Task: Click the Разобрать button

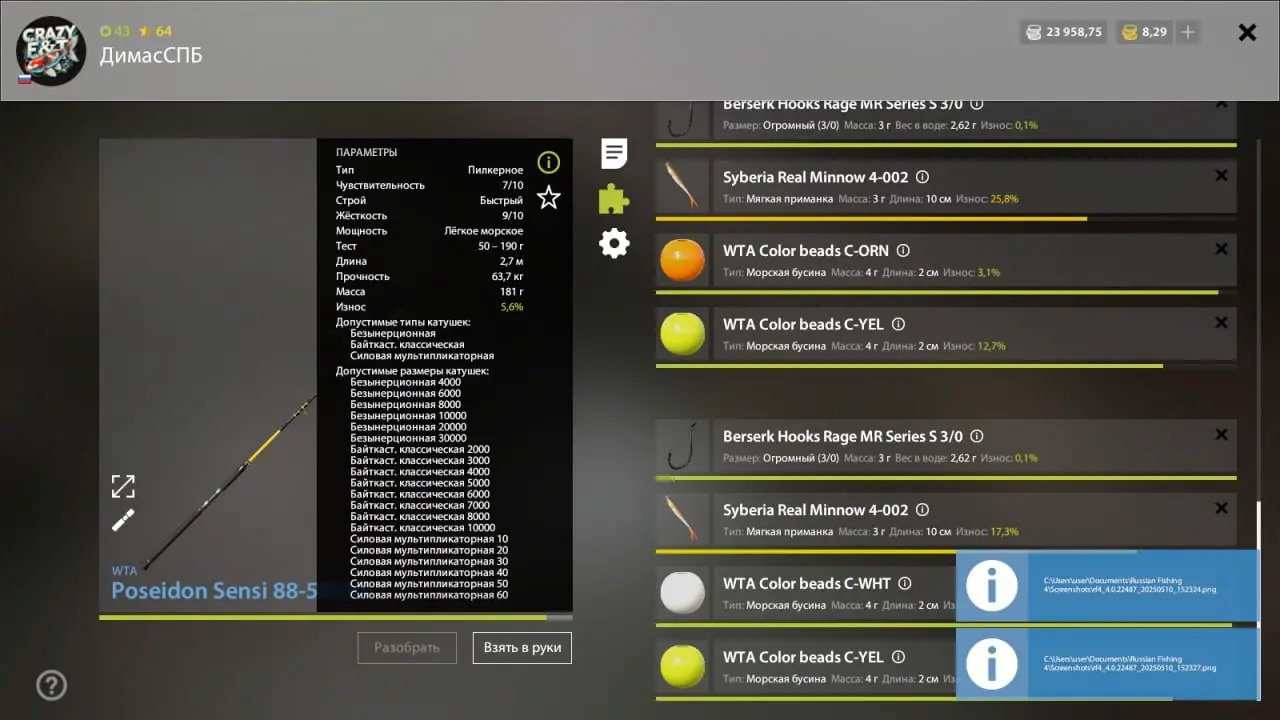Action: [407, 647]
